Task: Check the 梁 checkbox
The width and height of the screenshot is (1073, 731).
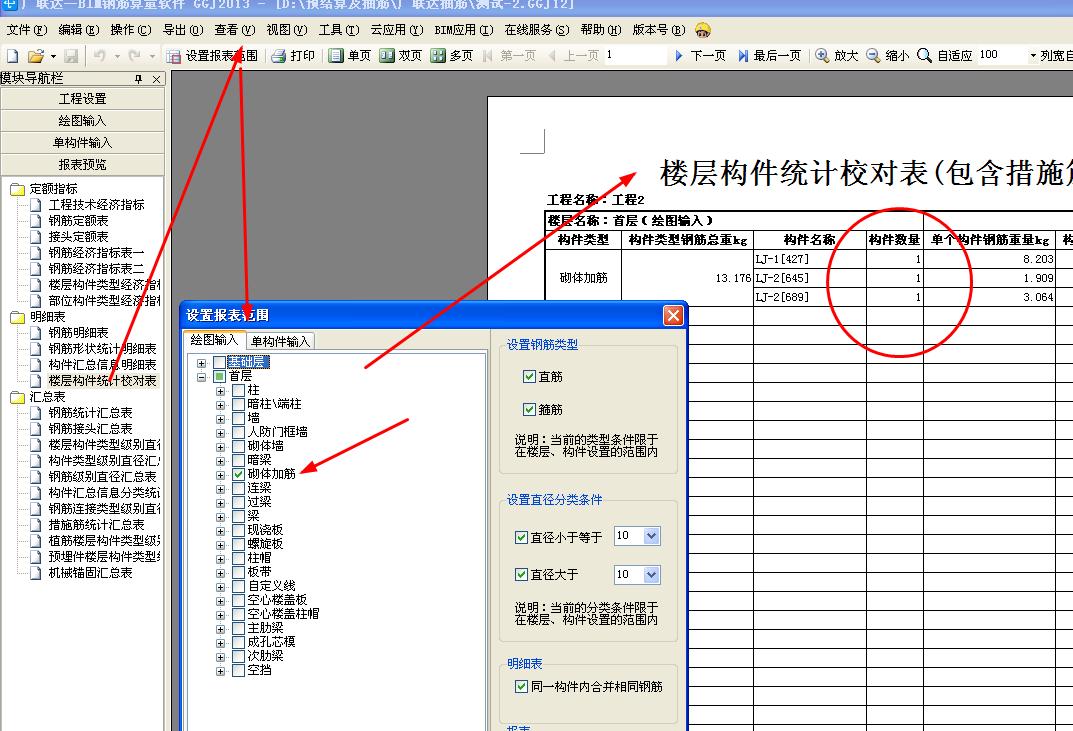Action: [238, 516]
